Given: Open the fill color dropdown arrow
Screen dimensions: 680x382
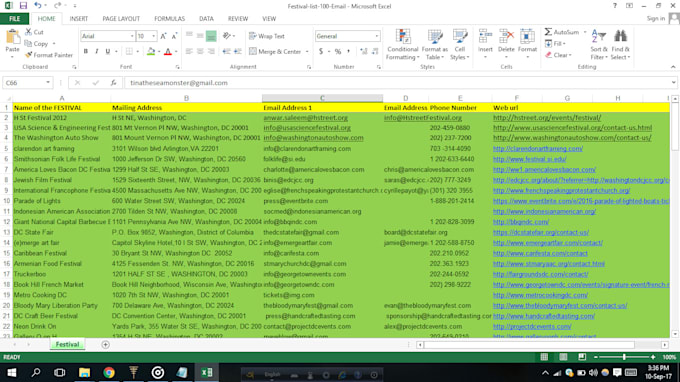Looking at the screenshot, I should [x=159, y=52].
